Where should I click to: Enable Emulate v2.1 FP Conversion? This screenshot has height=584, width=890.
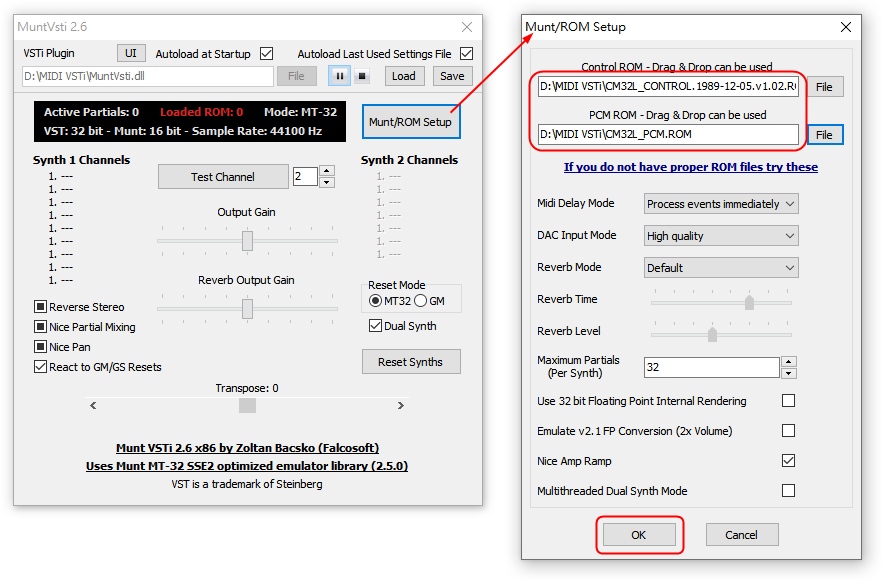click(788, 431)
